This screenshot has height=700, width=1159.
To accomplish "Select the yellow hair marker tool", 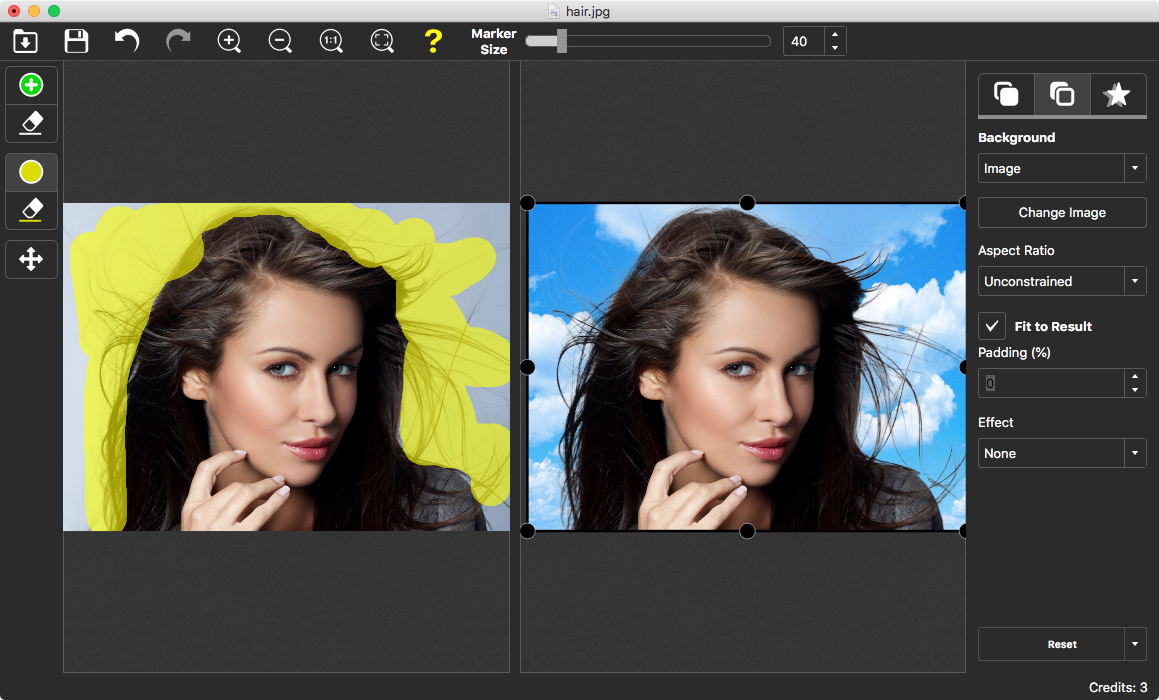I will (31, 171).
